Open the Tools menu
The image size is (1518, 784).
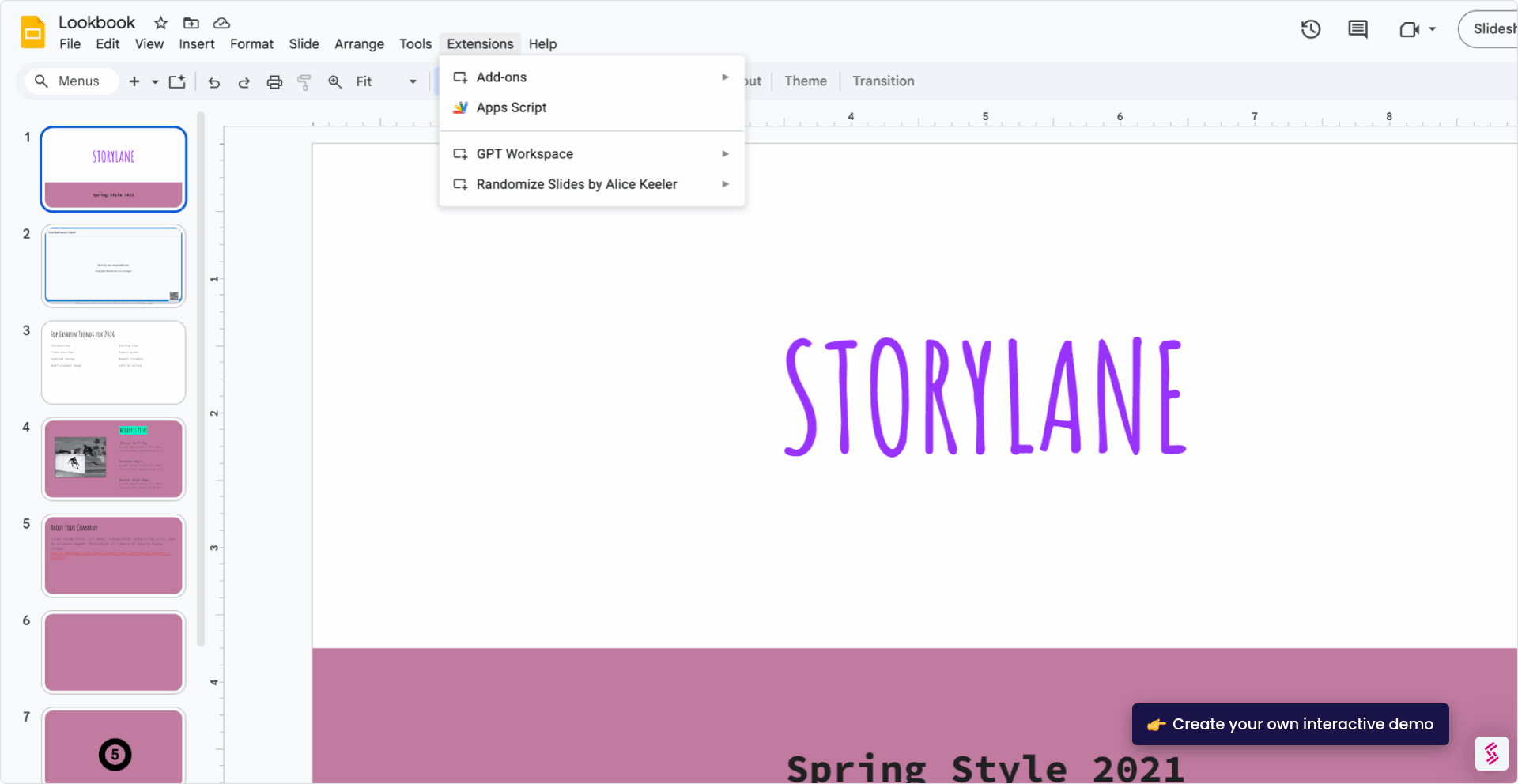[x=415, y=44]
